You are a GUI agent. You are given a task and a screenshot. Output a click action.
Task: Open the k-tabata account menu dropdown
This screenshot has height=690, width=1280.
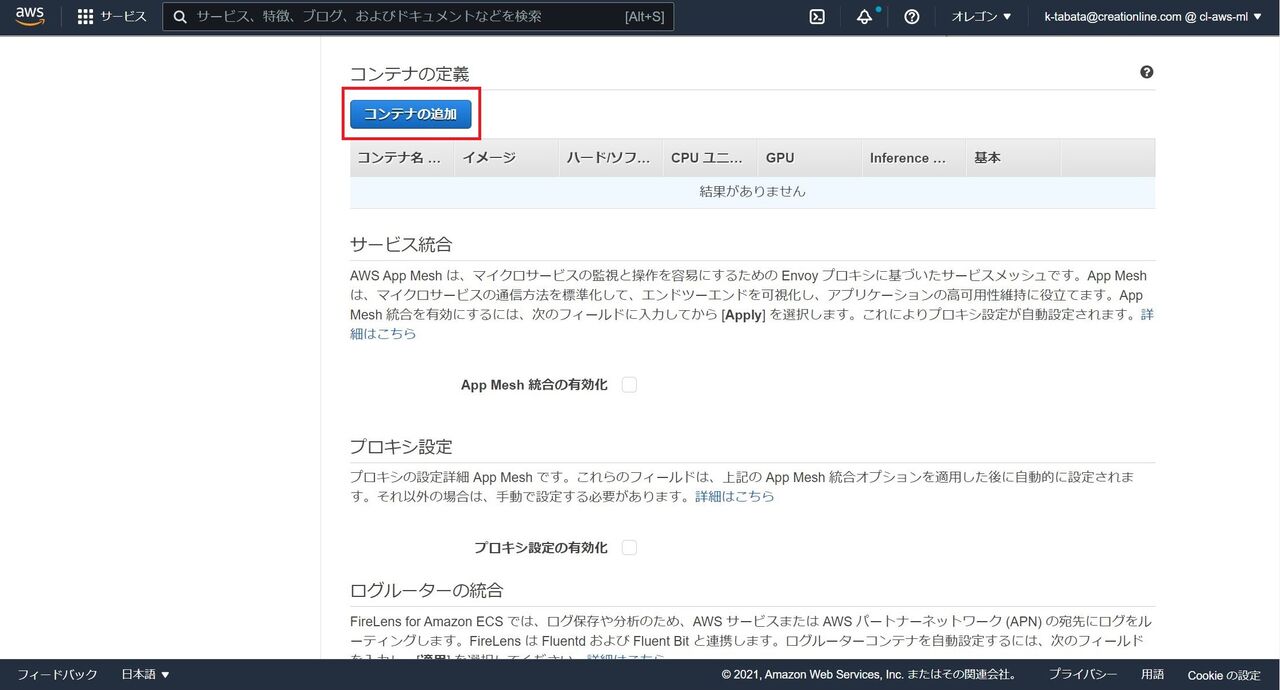coord(1153,17)
